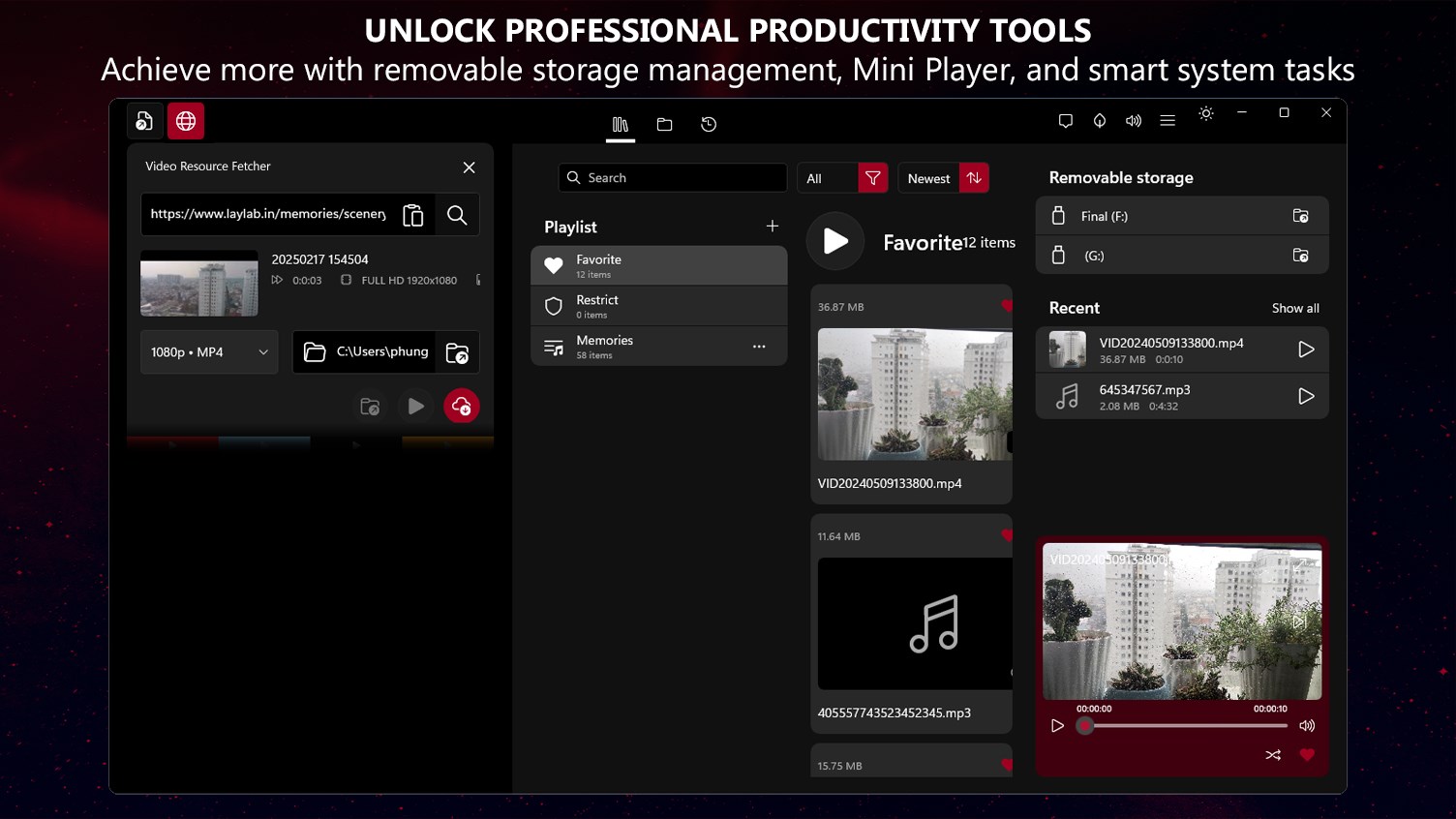
Task: Open the History tab
Action: coord(709,124)
